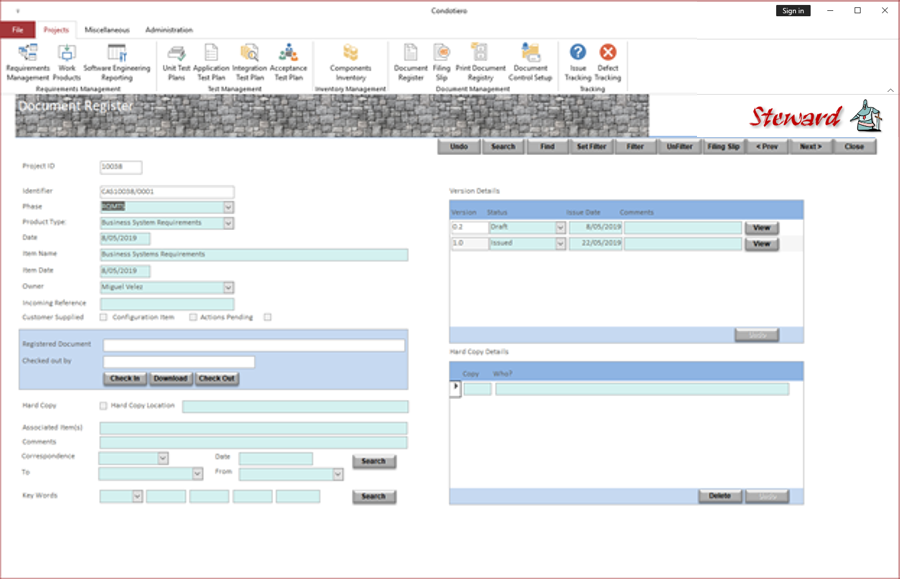Open Components Inventory
This screenshot has width=900, height=579.
[350, 62]
